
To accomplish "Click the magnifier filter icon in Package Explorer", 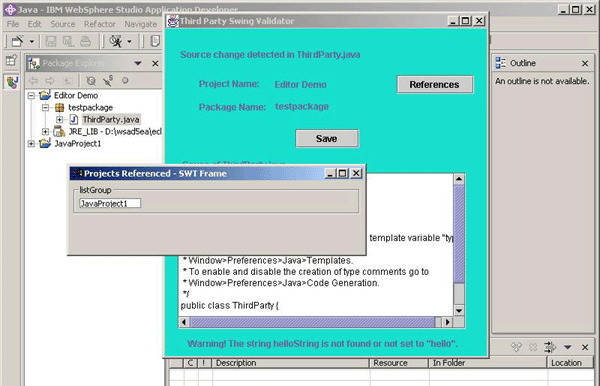I will coord(91,80).
